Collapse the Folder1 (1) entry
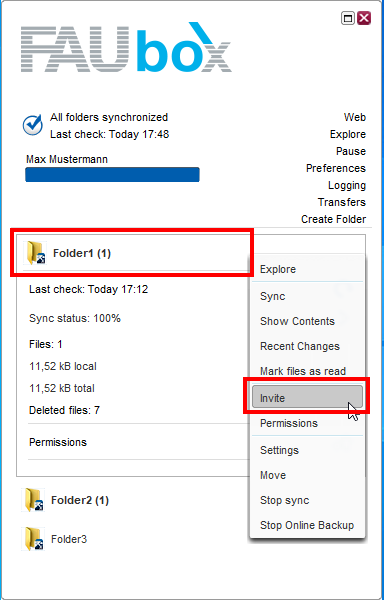The image size is (384, 600). [82, 253]
